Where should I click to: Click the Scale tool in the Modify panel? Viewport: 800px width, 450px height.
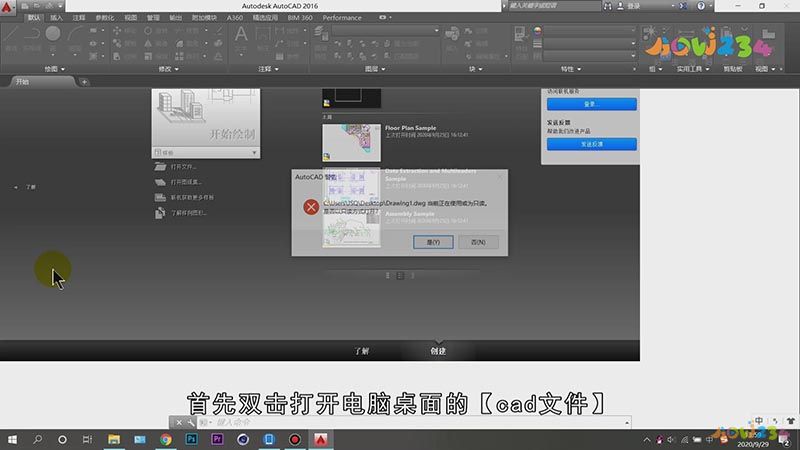click(155, 56)
